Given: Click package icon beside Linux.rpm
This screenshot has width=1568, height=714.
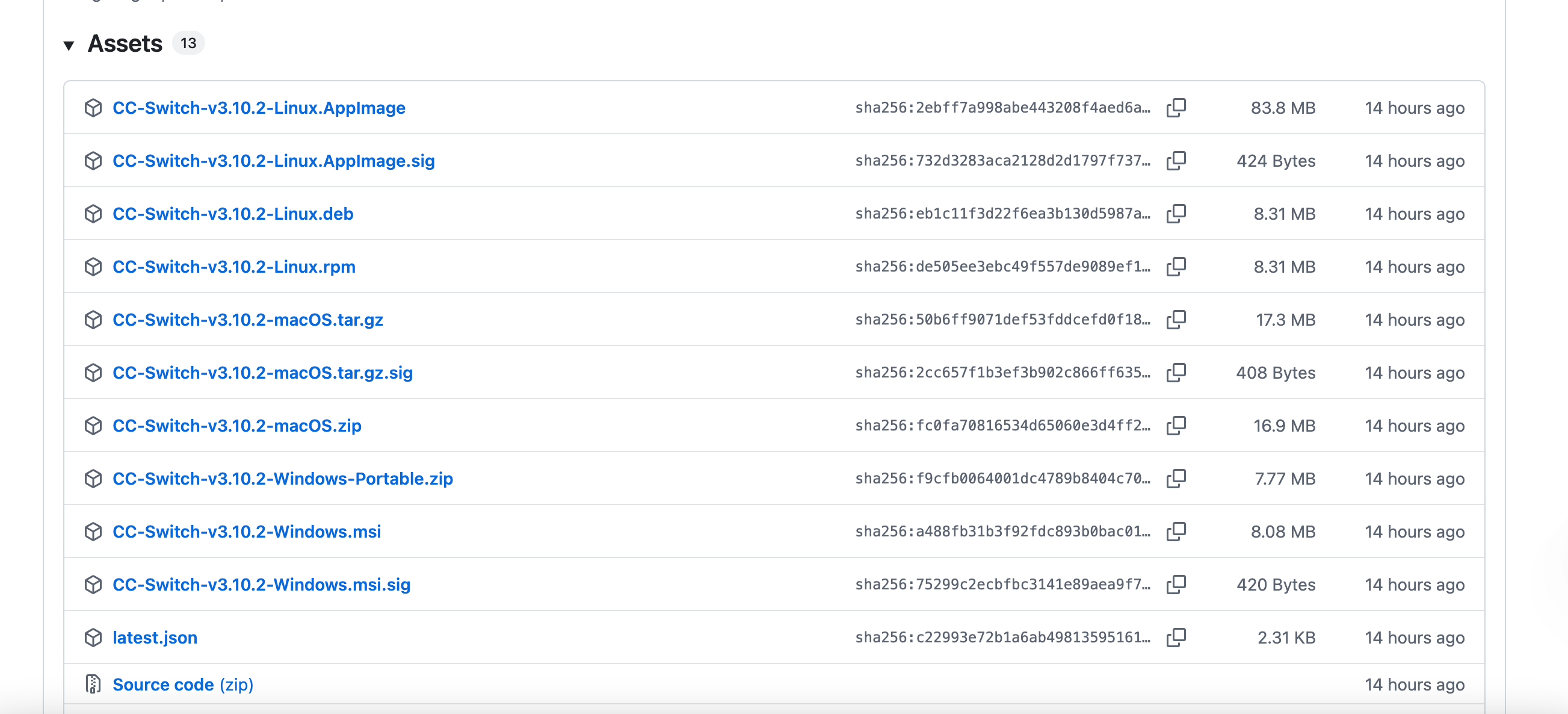Looking at the screenshot, I should [x=93, y=267].
